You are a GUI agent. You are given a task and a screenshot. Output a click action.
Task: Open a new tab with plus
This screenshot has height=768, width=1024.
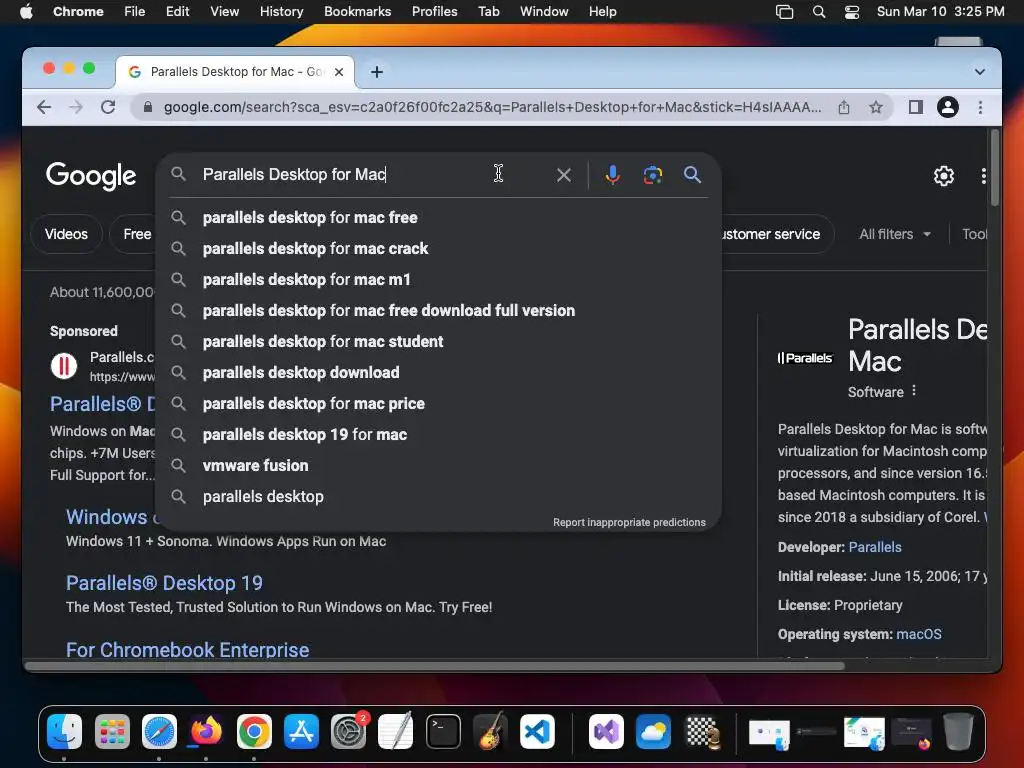coord(377,72)
